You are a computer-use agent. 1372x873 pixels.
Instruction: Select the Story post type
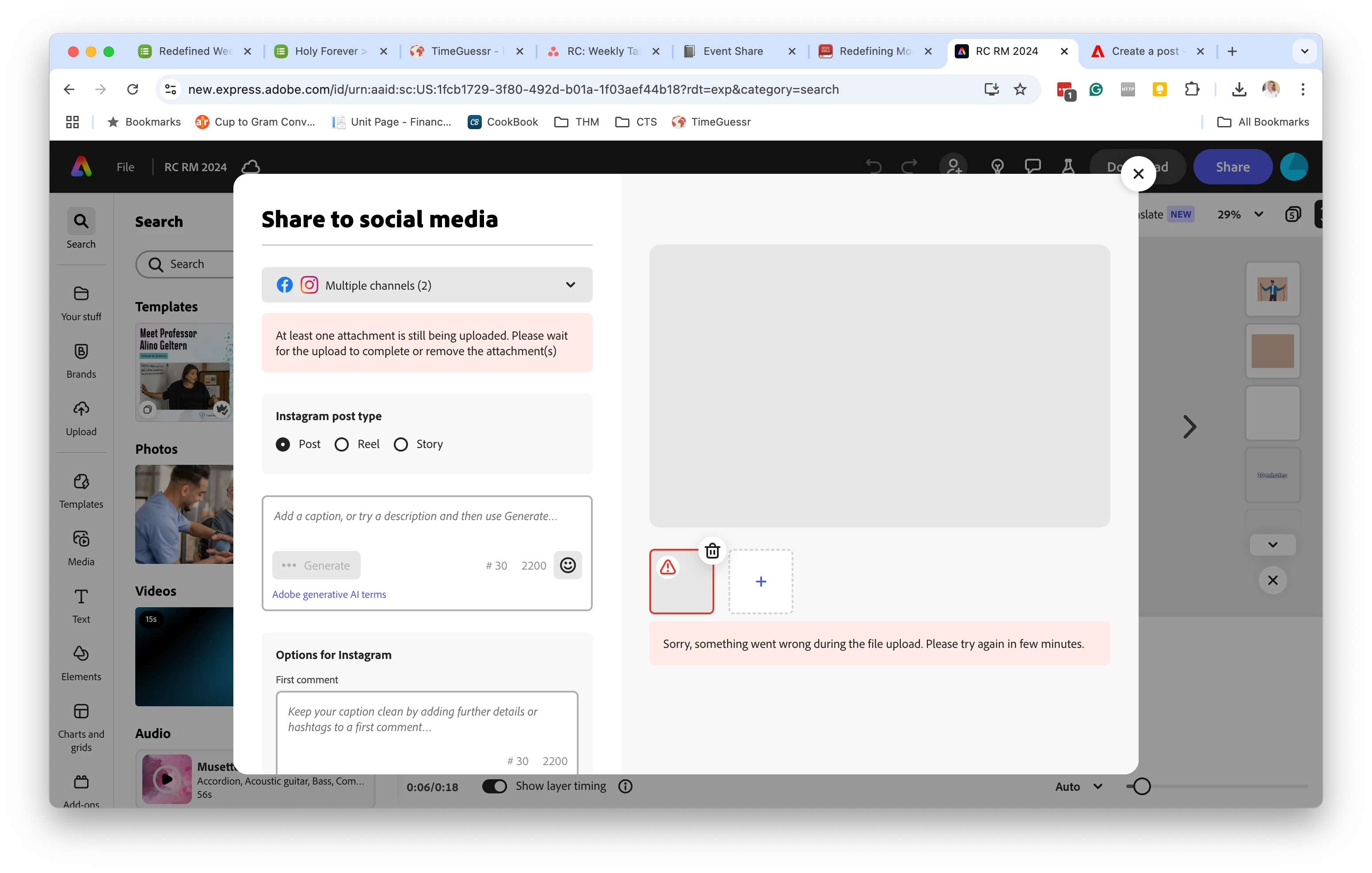click(x=400, y=444)
